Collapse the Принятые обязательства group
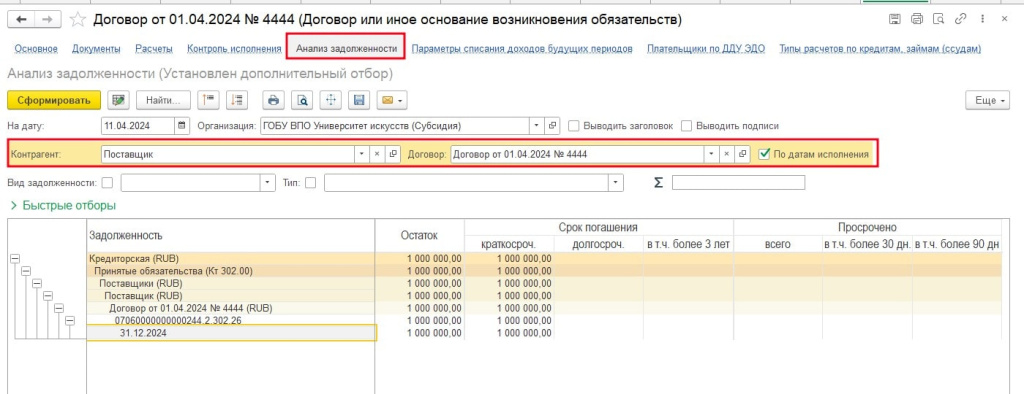This screenshot has width=1024, height=394. coord(26,271)
